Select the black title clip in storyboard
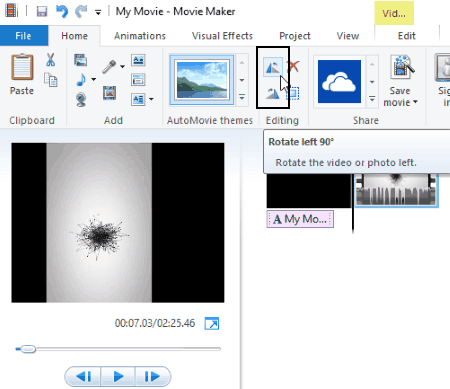 [308, 190]
